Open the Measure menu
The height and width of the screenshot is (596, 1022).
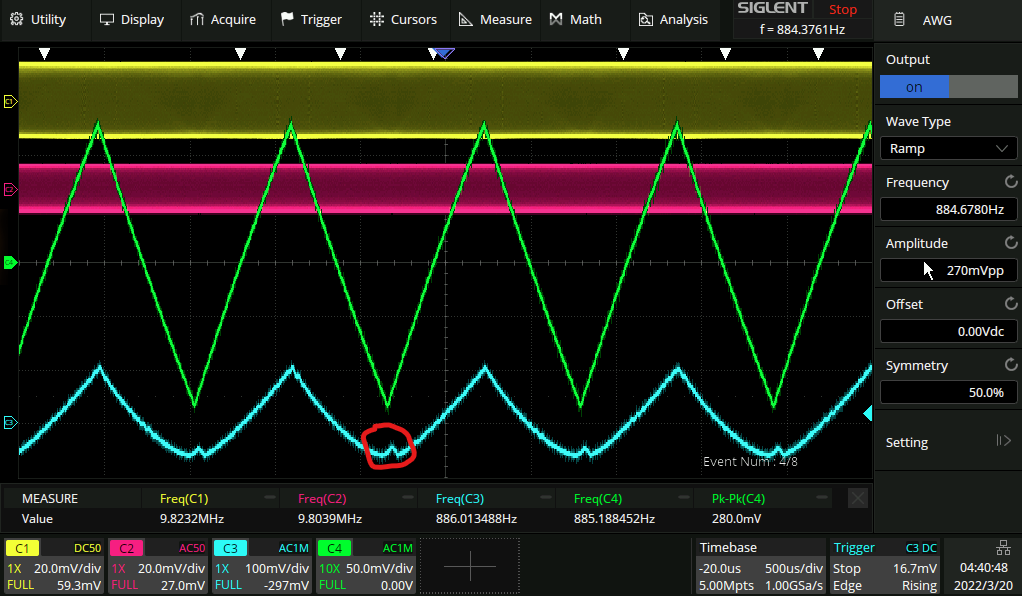click(495, 19)
